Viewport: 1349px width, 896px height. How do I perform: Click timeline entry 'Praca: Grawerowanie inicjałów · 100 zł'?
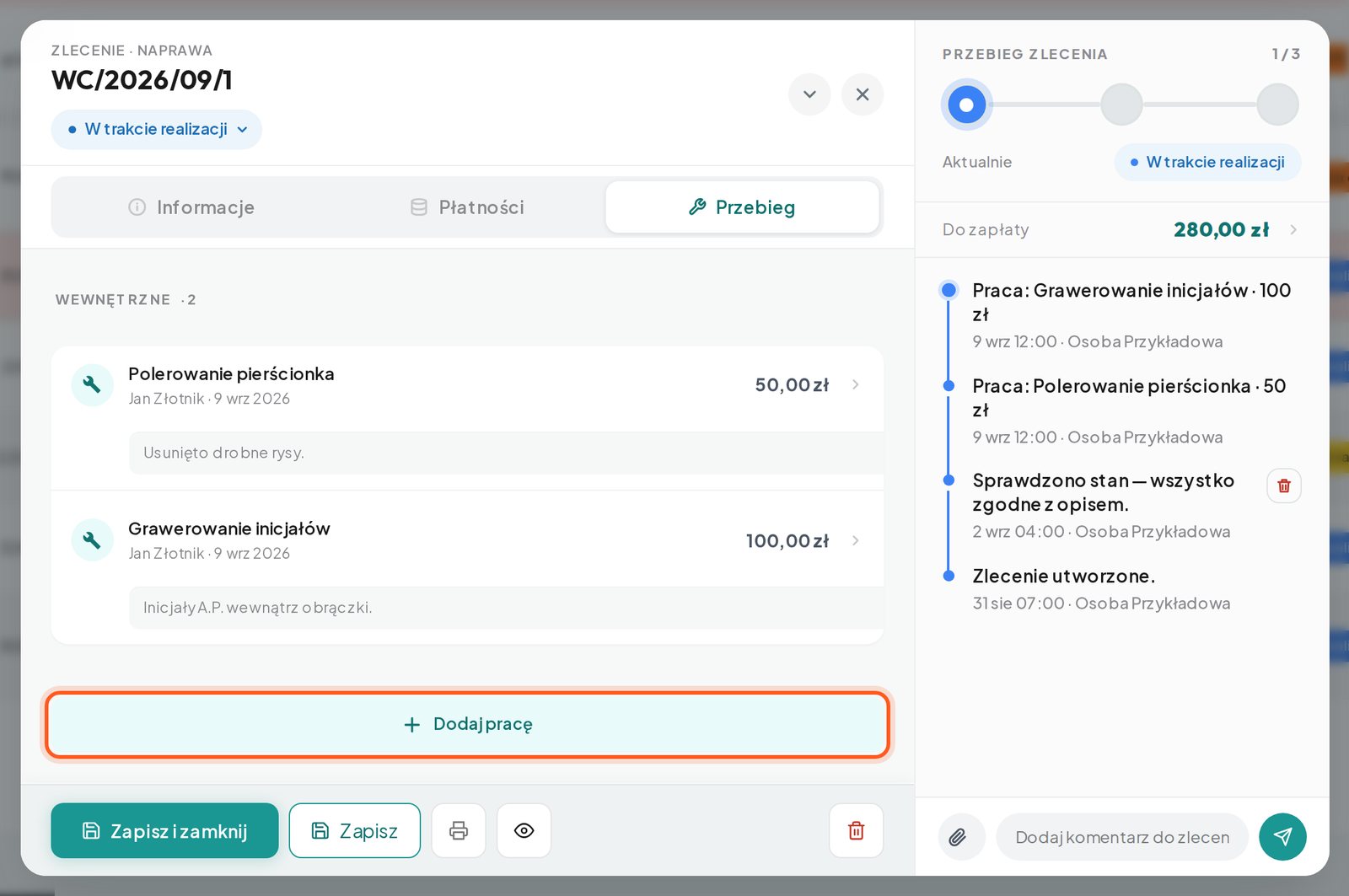pyautogui.click(x=1131, y=302)
